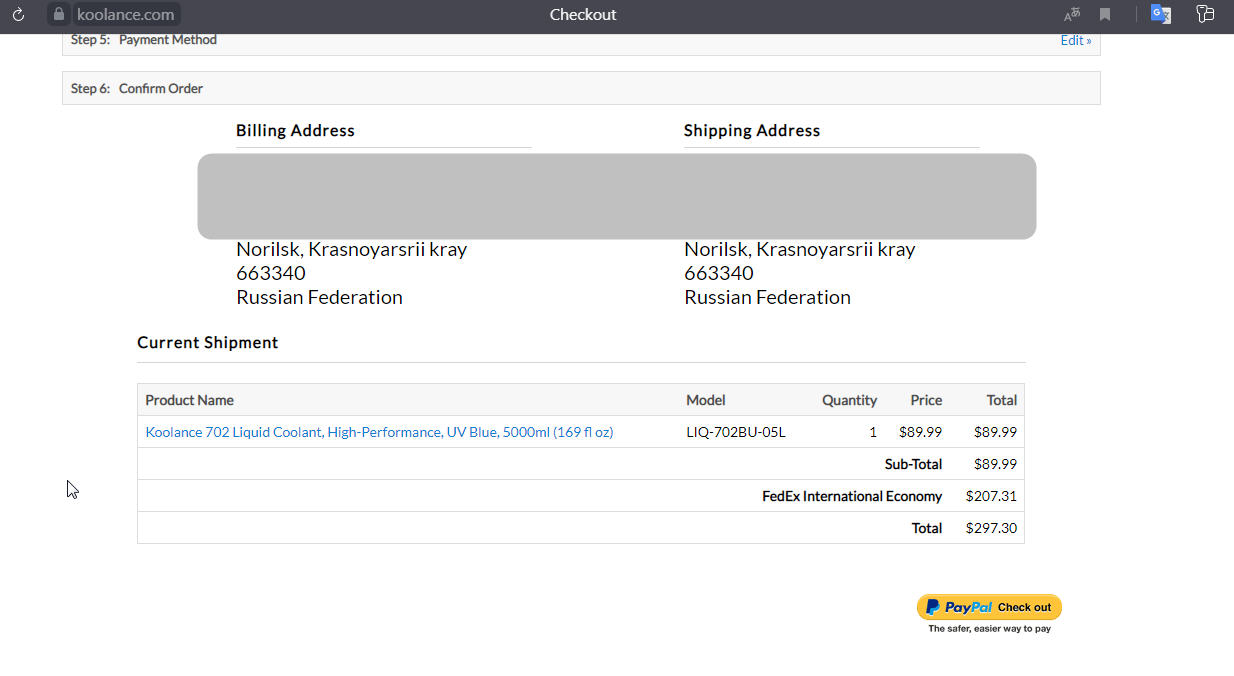The image size is (1234, 676).
Task: Reload the page with the refresh icon
Action: [18, 15]
